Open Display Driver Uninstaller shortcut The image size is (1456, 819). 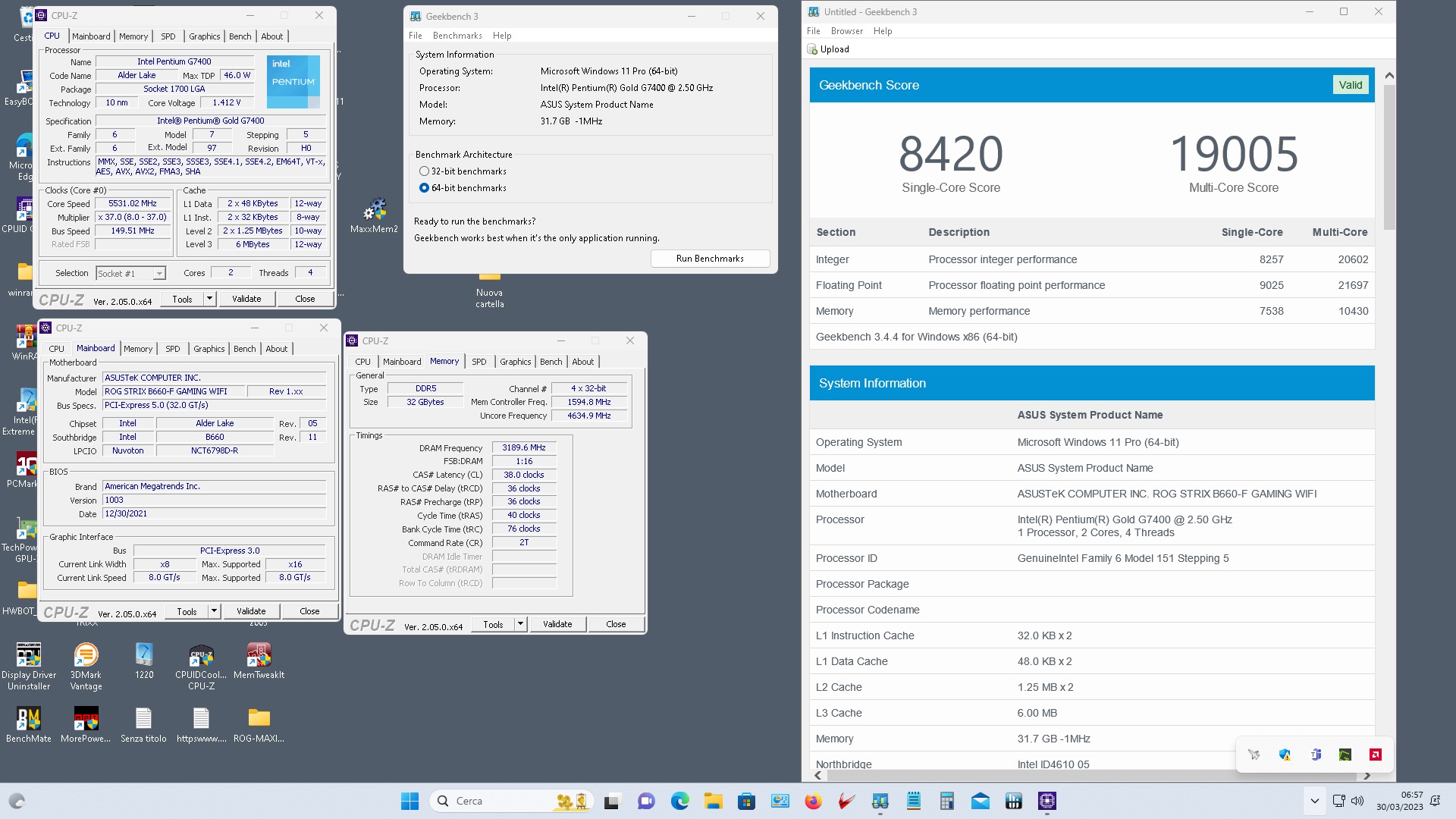[x=29, y=667]
